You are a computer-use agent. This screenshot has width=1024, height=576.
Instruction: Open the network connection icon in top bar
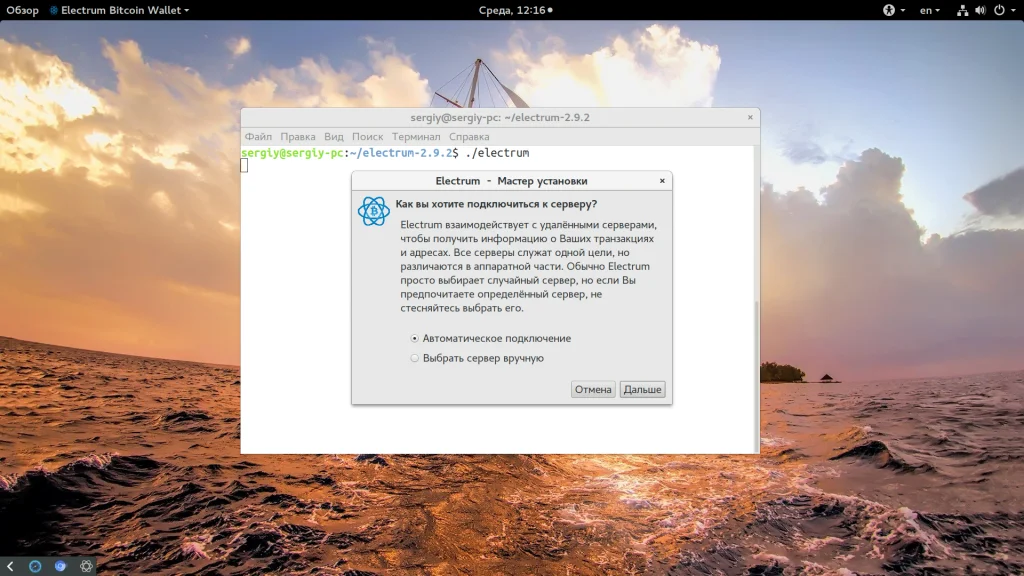point(962,10)
